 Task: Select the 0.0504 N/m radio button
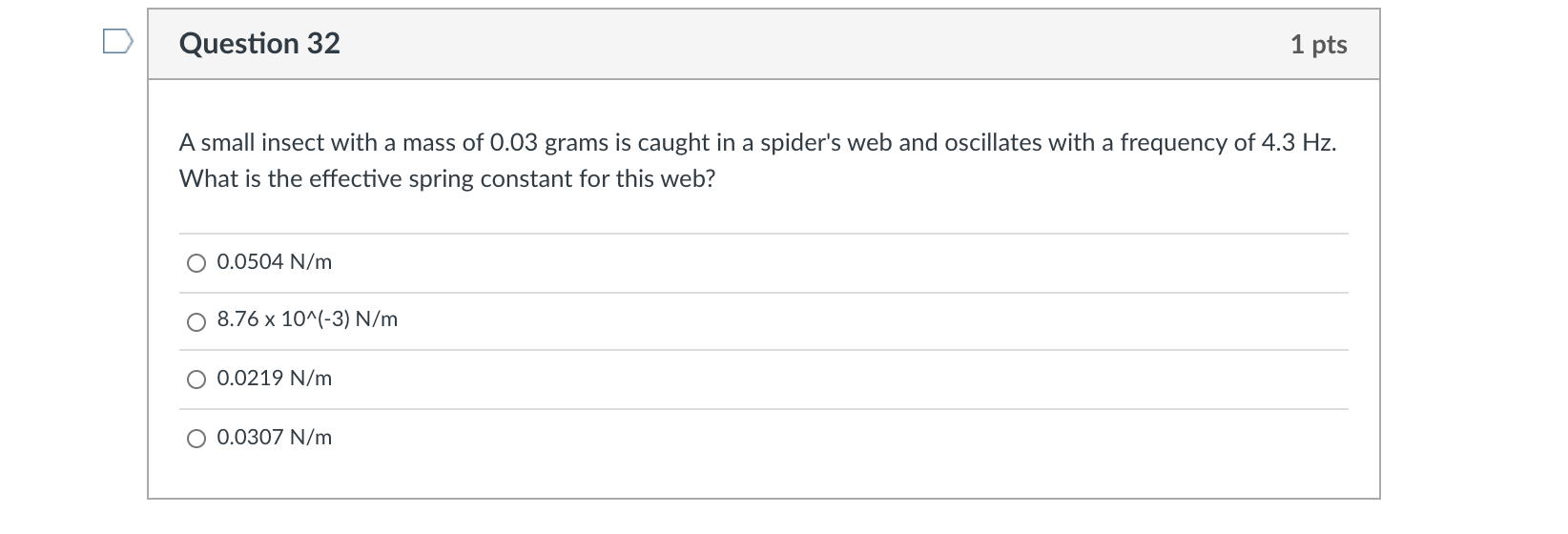point(196,263)
